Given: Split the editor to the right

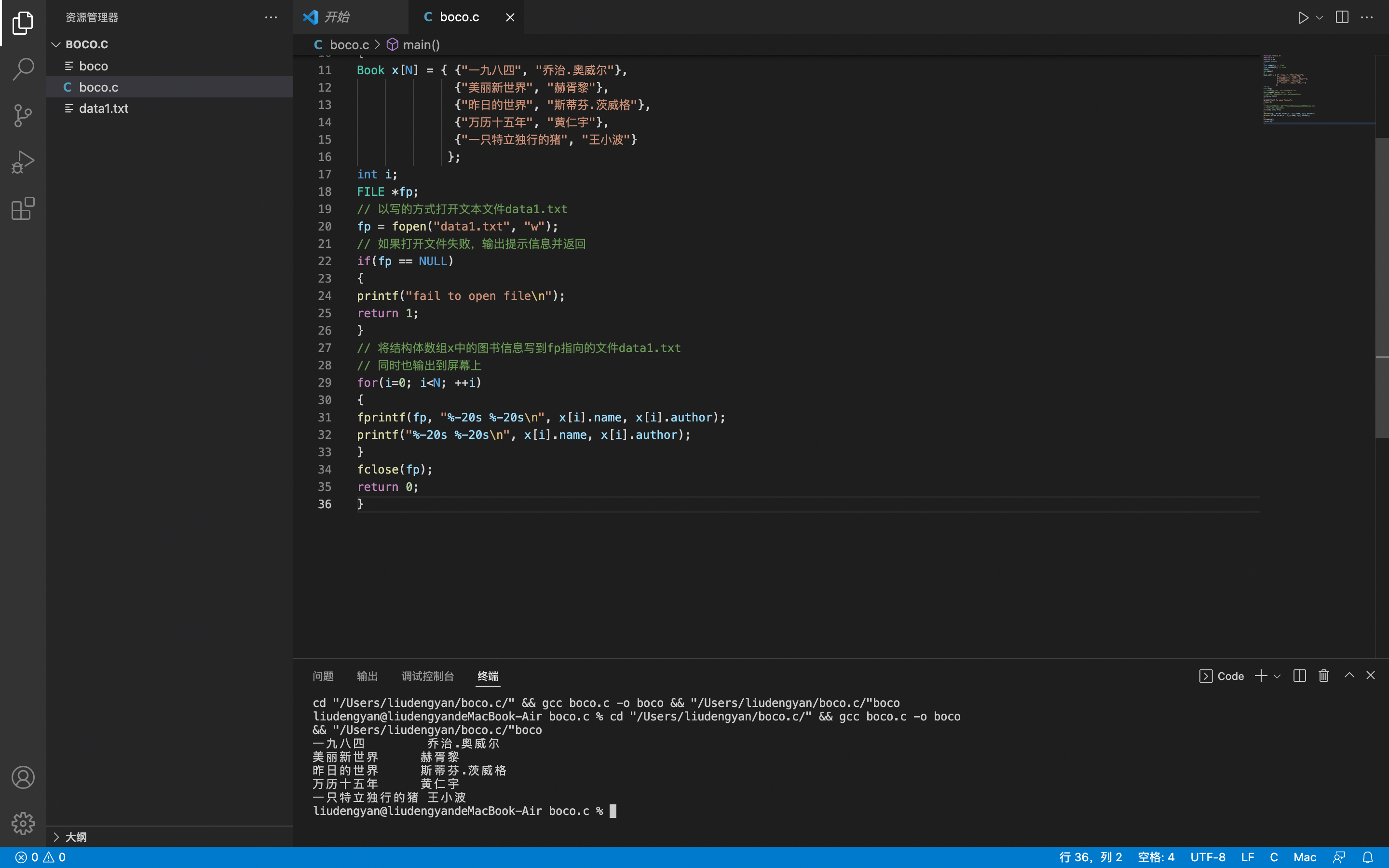Looking at the screenshot, I should [1342, 17].
